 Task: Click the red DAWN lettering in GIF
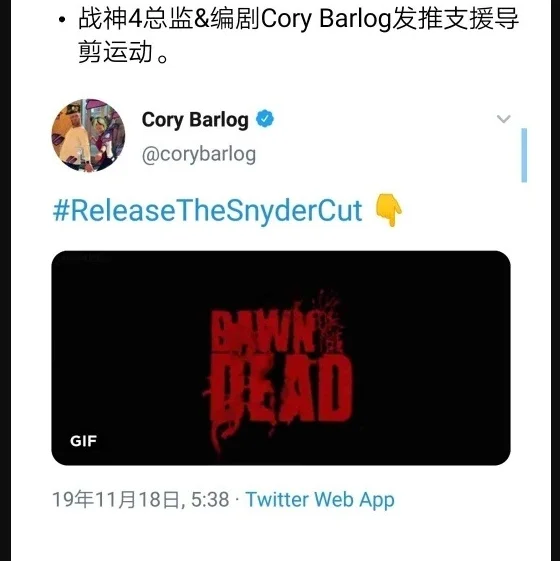coord(263,333)
